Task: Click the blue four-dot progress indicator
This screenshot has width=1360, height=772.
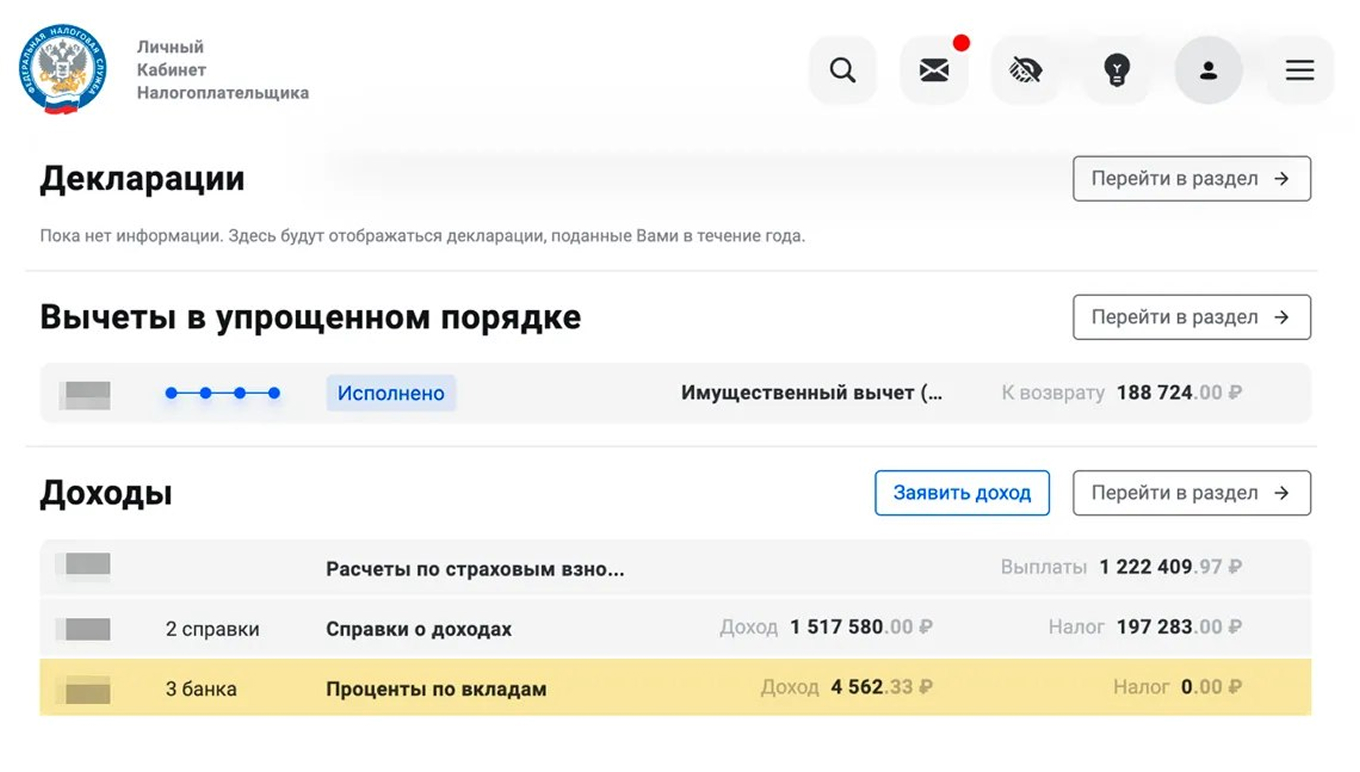Action: click(222, 393)
